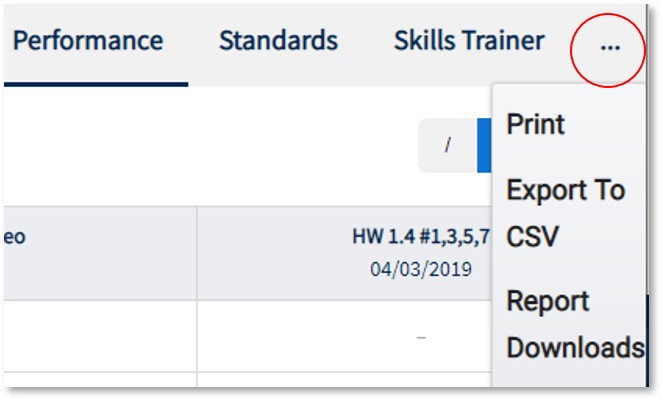Click the slash view toggle button
Screen dimensions: 662x400
pyautogui.click(x=447, y=145)
